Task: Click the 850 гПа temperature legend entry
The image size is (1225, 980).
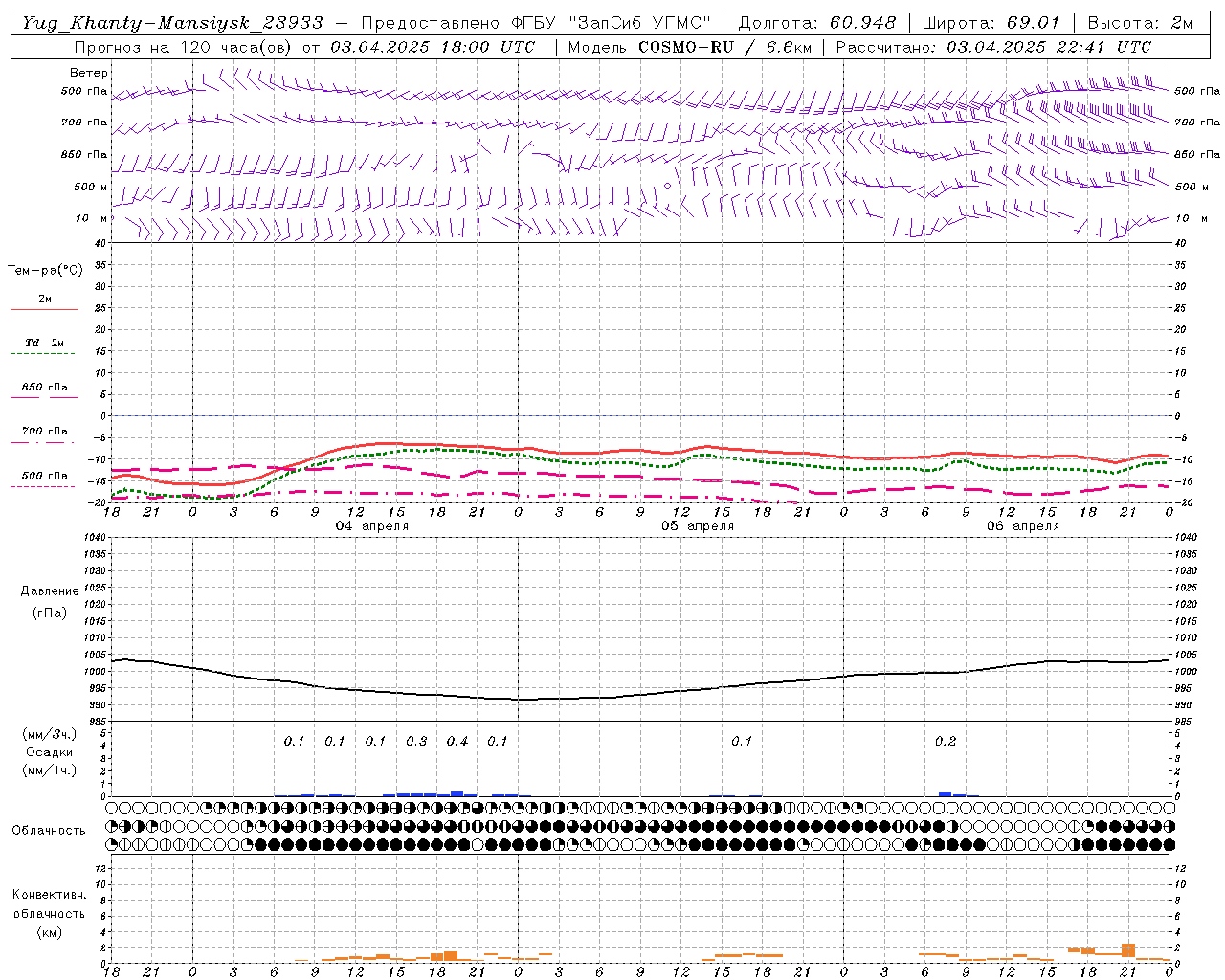Action: (44, 388)
